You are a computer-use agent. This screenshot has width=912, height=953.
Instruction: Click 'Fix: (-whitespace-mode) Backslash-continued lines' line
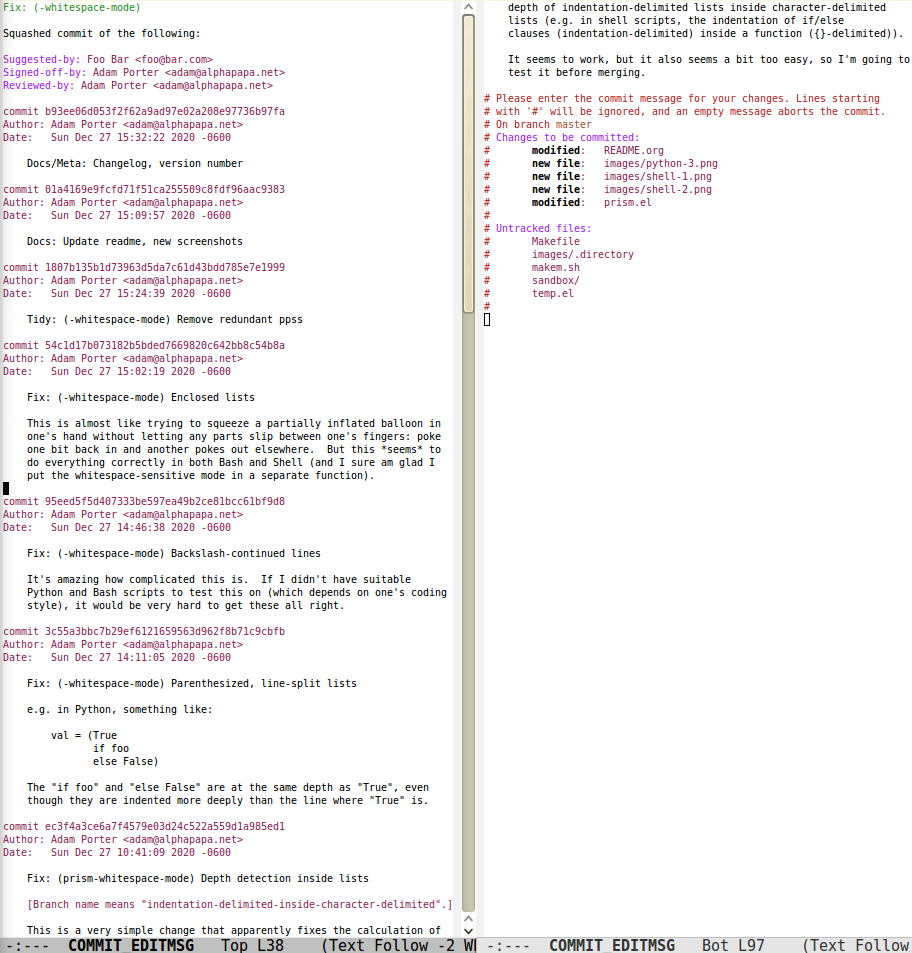[x=174, y=554]
